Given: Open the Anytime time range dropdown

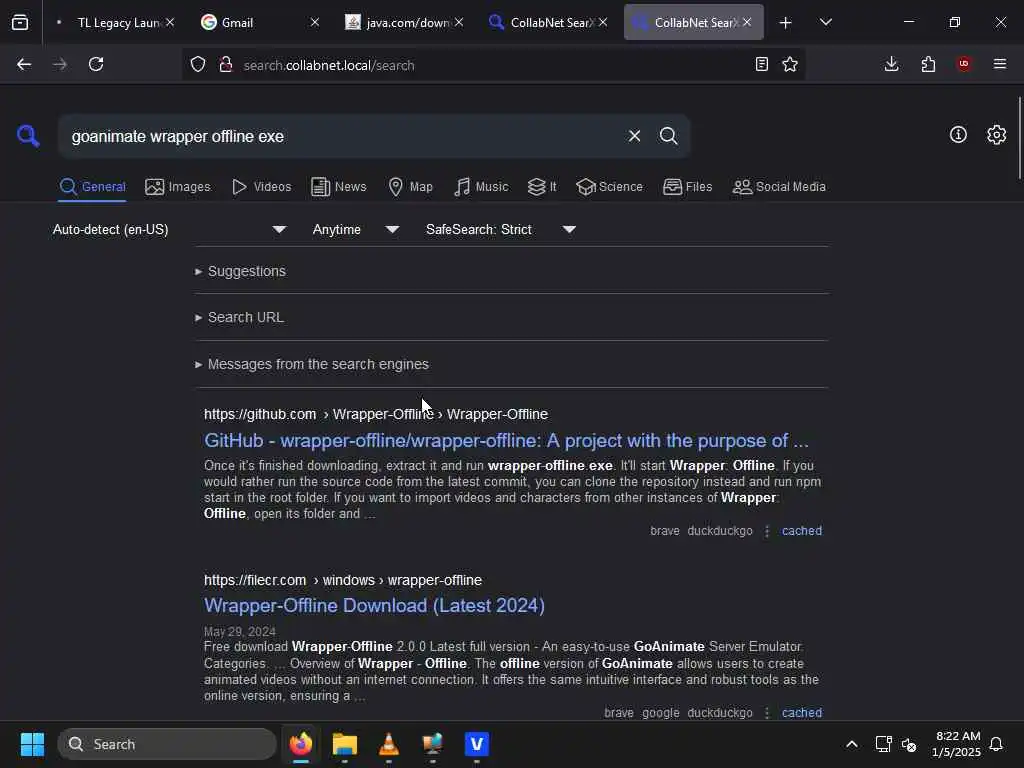Looking at the screenshot, I should (356, 229).
